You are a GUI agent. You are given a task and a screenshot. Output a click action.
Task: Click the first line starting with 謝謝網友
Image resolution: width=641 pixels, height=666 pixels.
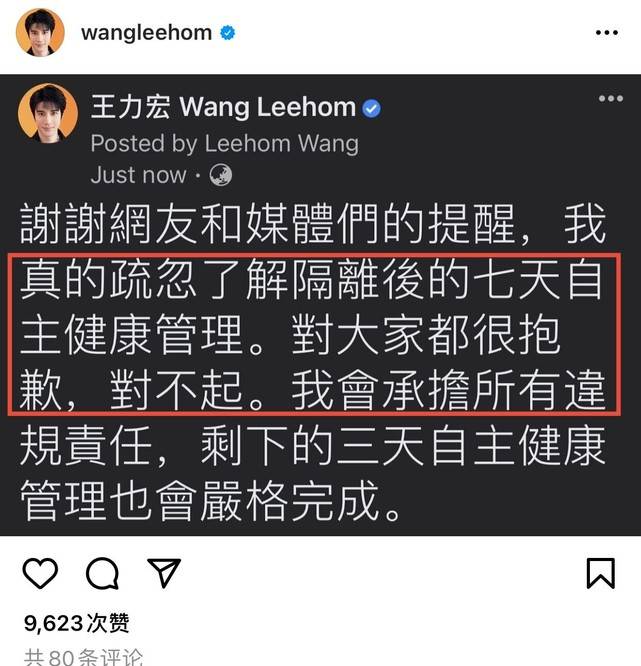[313, 224]
